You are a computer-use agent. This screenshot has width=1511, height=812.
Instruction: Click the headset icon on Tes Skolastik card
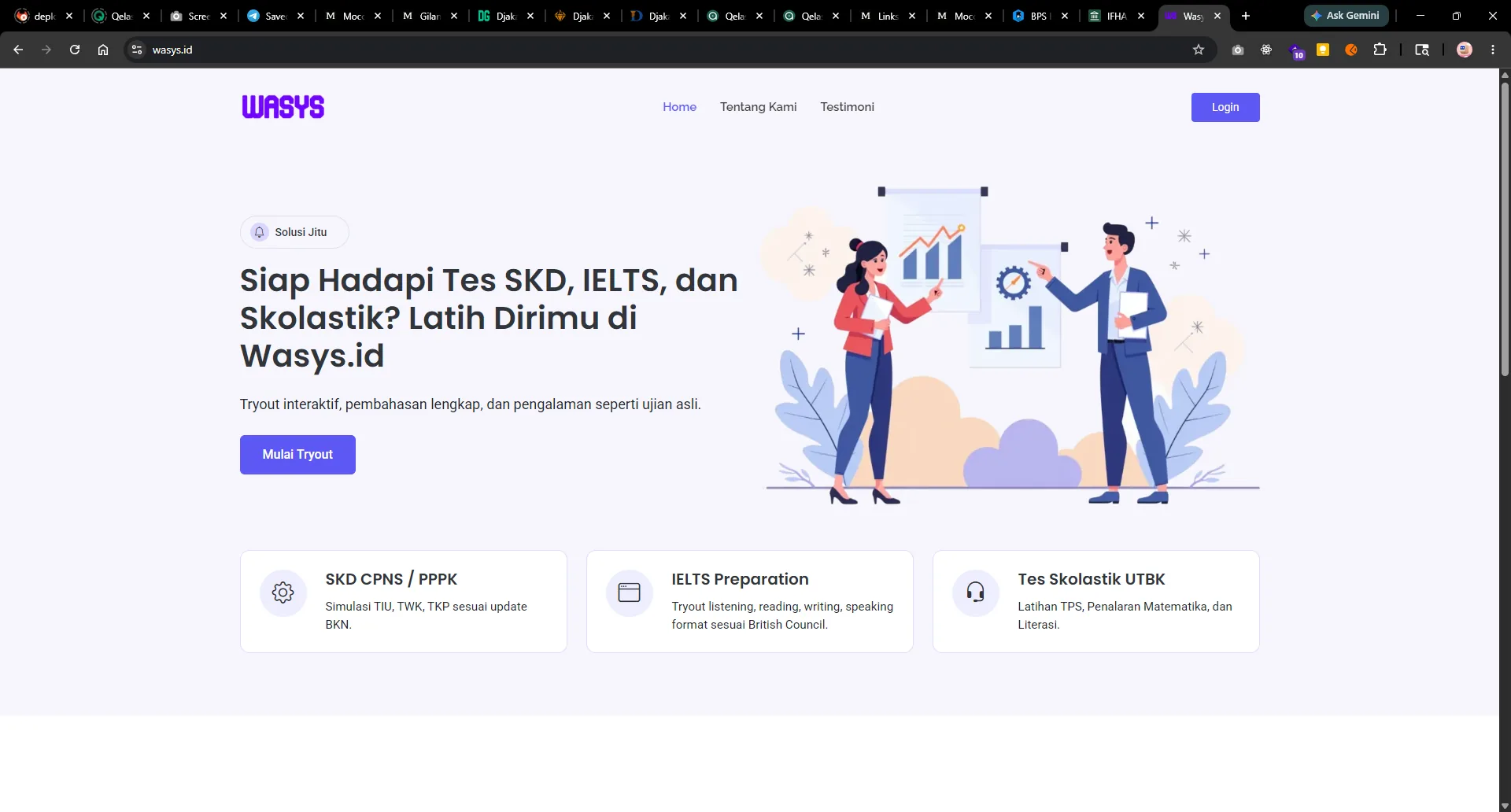tap(976, 592)
